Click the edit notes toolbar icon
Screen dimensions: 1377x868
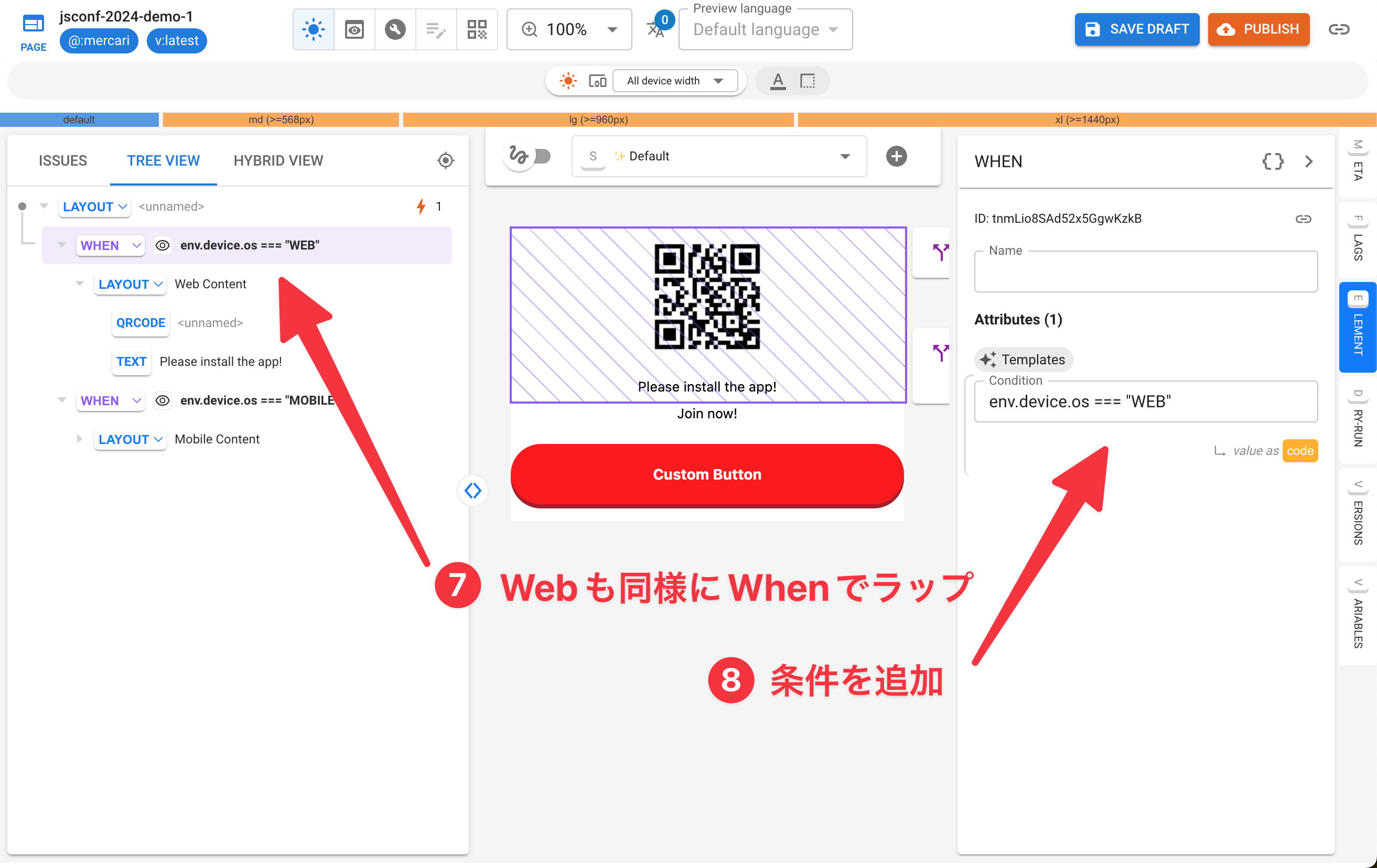pyautogui.click(x=436, y=29)
